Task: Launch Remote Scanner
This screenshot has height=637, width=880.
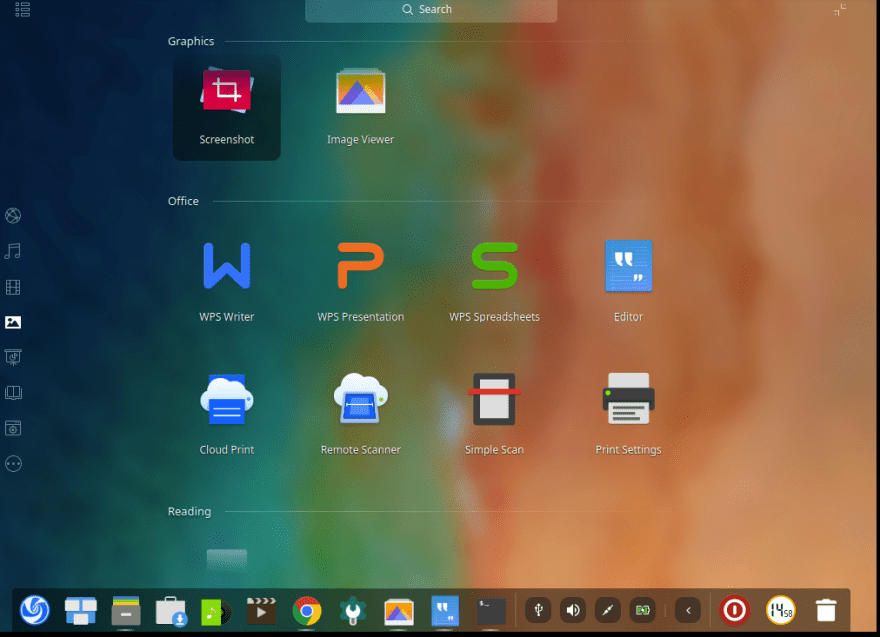Action: [x=360, y=414]
